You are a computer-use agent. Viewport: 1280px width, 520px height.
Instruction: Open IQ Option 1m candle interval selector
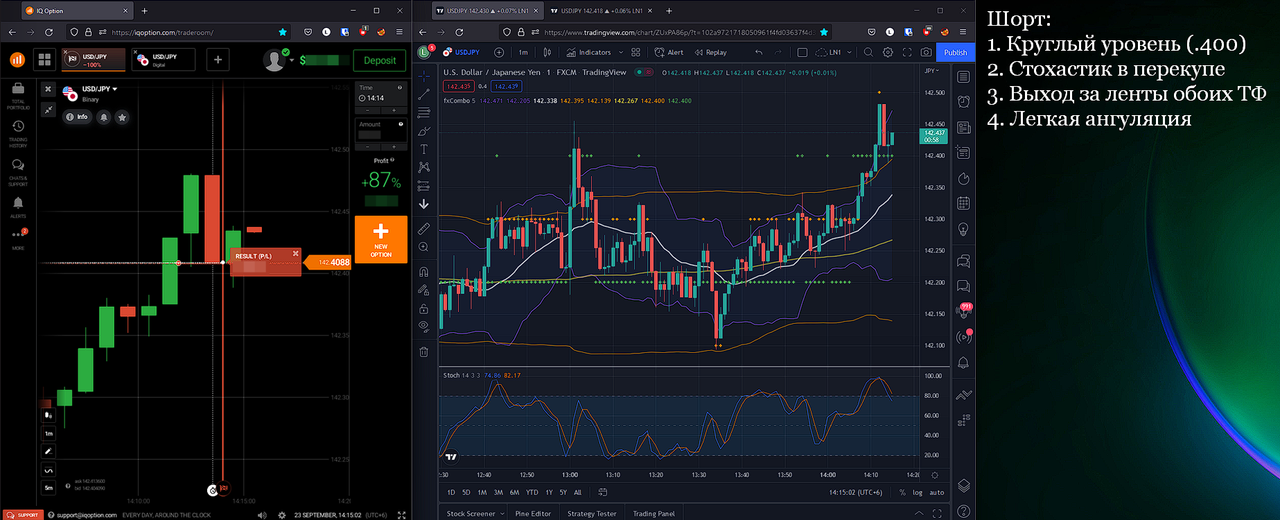pyautogui.click(x=48, y=433)
